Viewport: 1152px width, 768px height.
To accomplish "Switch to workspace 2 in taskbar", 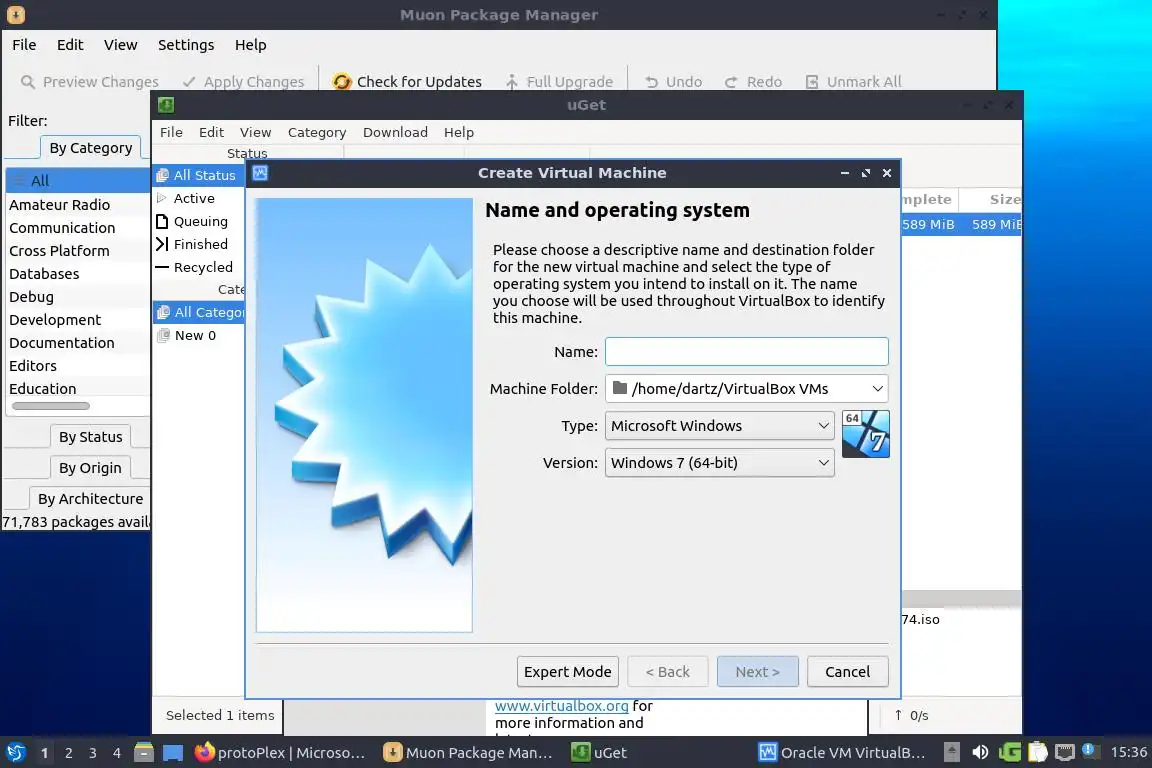I will click(x=68, y=753).
